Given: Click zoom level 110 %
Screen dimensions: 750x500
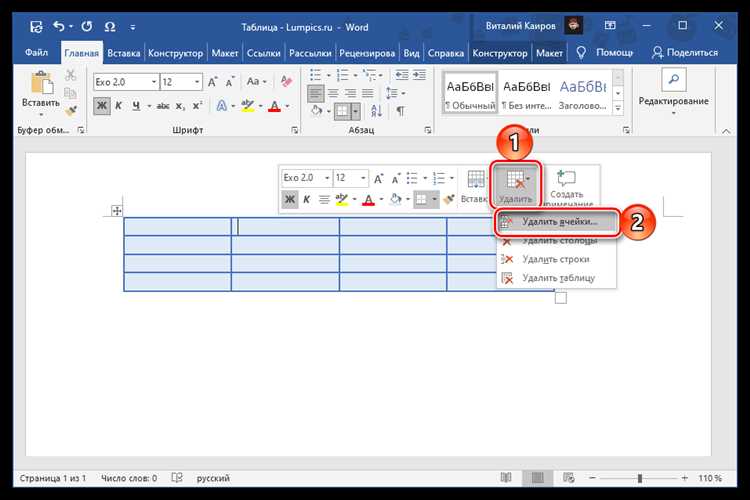Looking at the screenshot, I should click(x=710, y=478).
